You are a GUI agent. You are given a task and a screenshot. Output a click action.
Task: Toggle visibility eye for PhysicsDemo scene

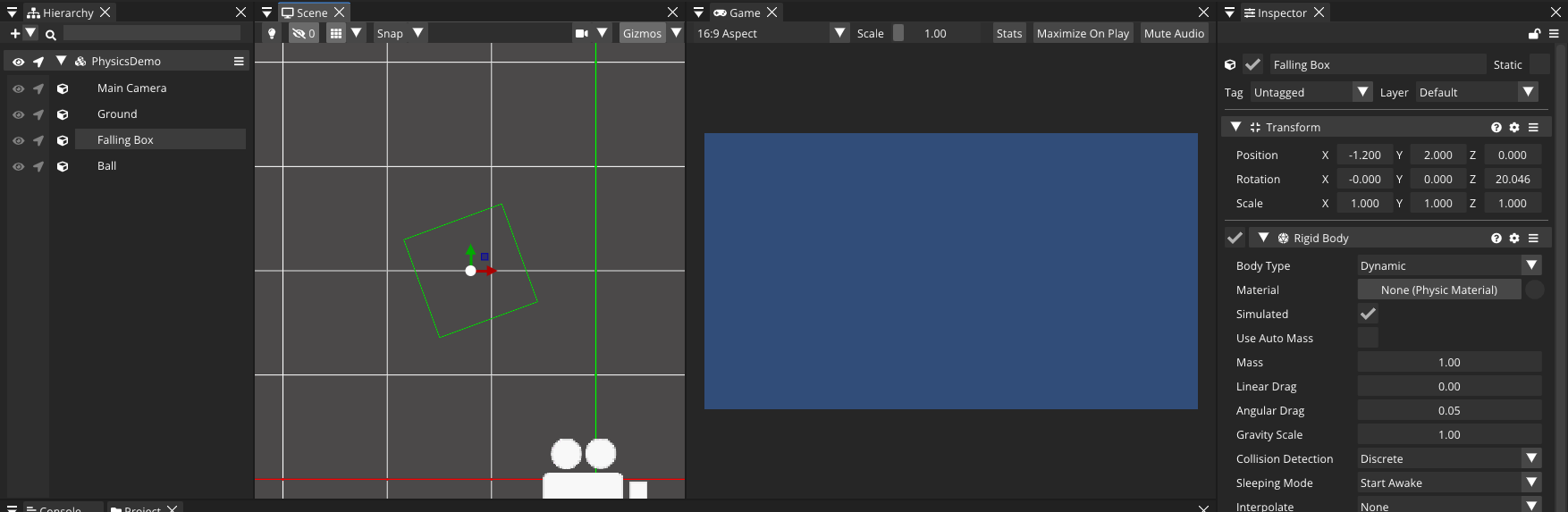click(18, 62)
